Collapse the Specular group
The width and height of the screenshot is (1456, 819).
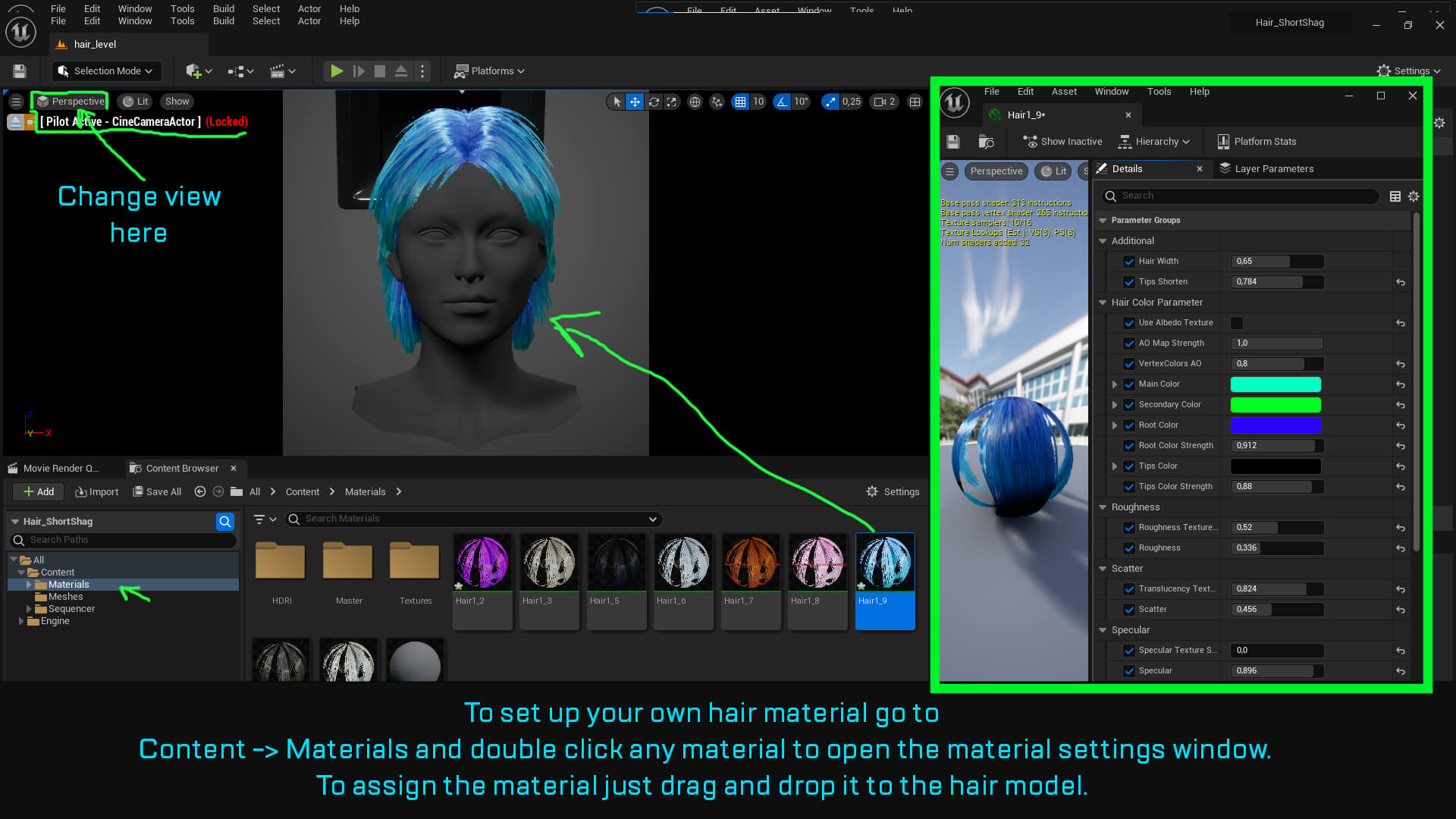point(1103,630)
